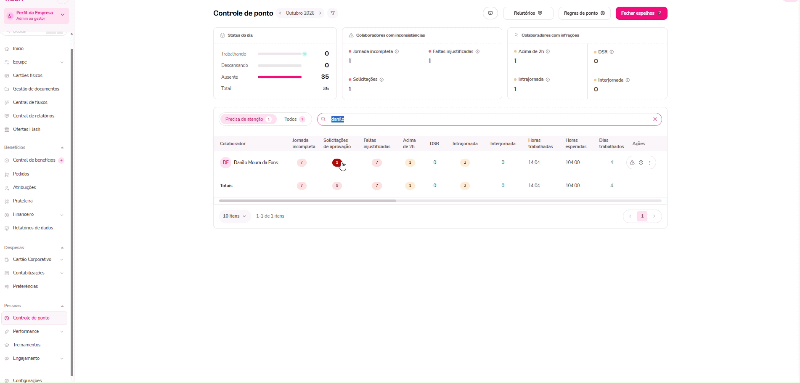The width and height of the screenshot is (800, 383).
Task: Click the Horas trabalhadas column header
Action: point(541,143)
